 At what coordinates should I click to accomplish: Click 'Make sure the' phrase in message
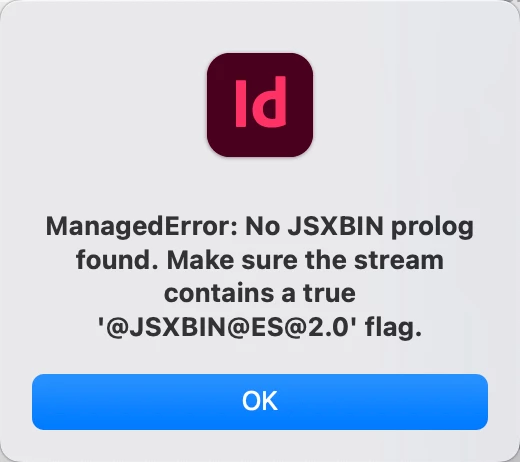[x=255, y=260]
